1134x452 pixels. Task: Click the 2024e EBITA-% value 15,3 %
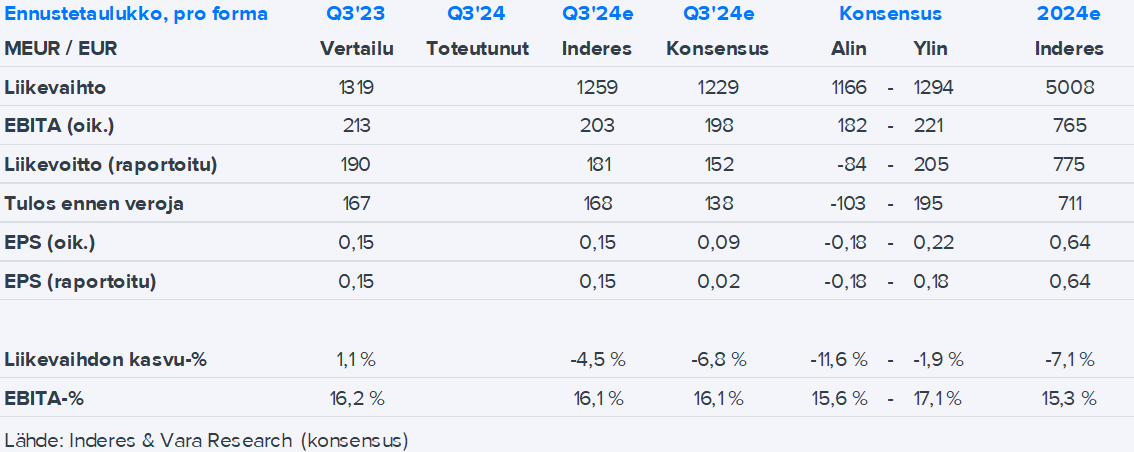[x=1069, y=398]
